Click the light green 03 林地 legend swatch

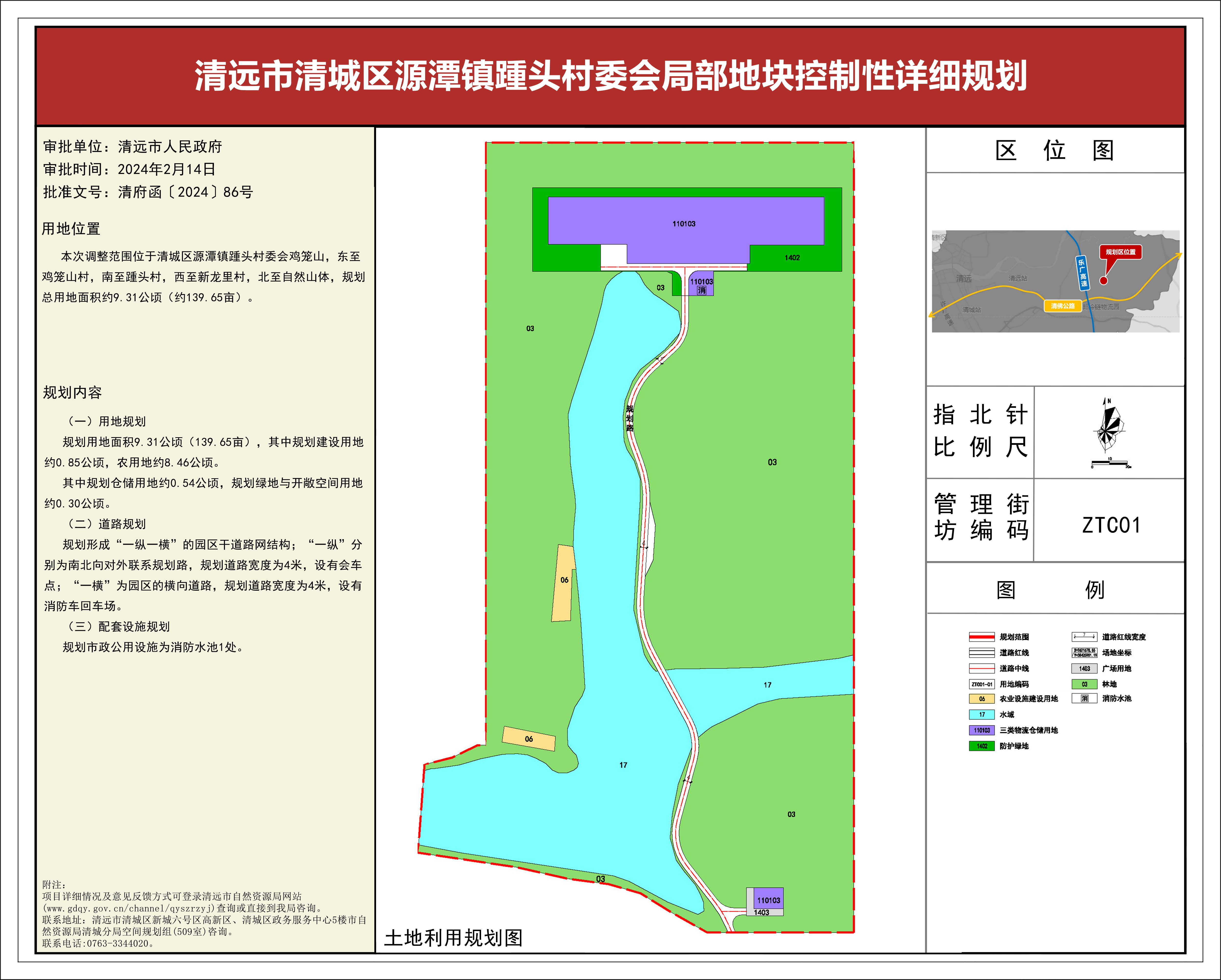[x=1084, y=684]
